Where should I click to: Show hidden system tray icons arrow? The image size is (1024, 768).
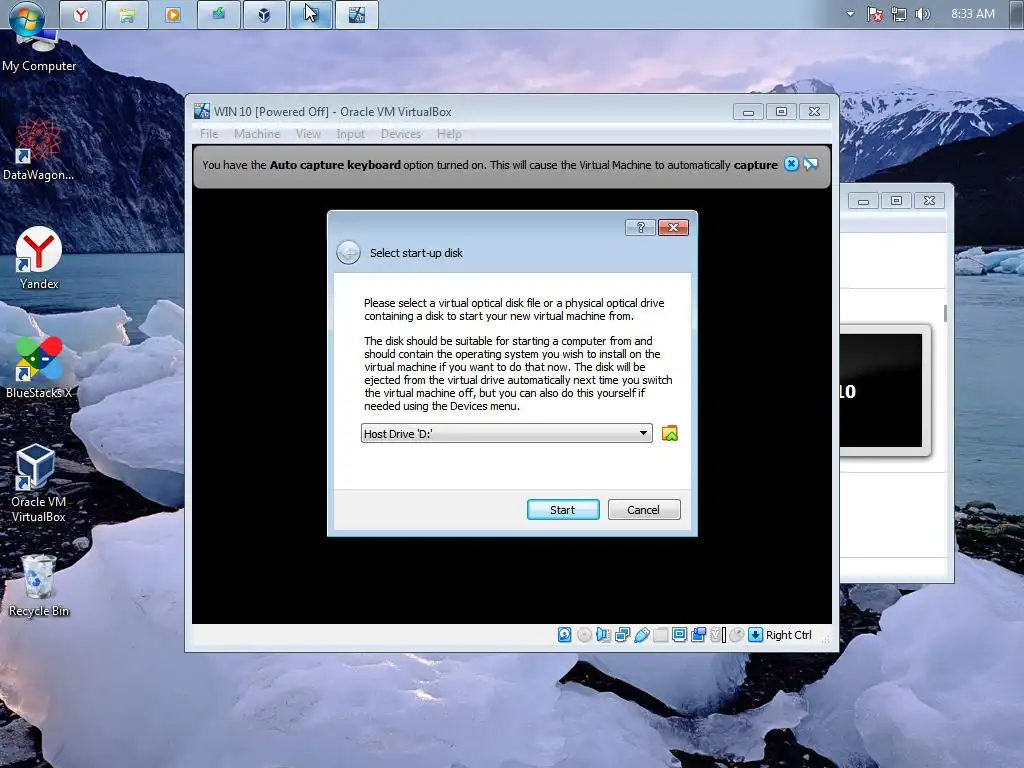(850, 14)
